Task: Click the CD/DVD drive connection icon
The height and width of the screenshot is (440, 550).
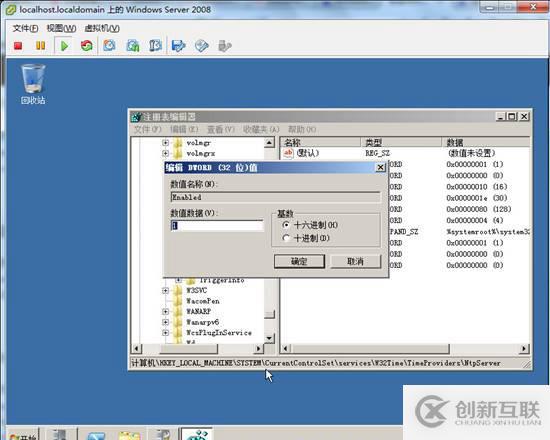Action: click(201, 46)
